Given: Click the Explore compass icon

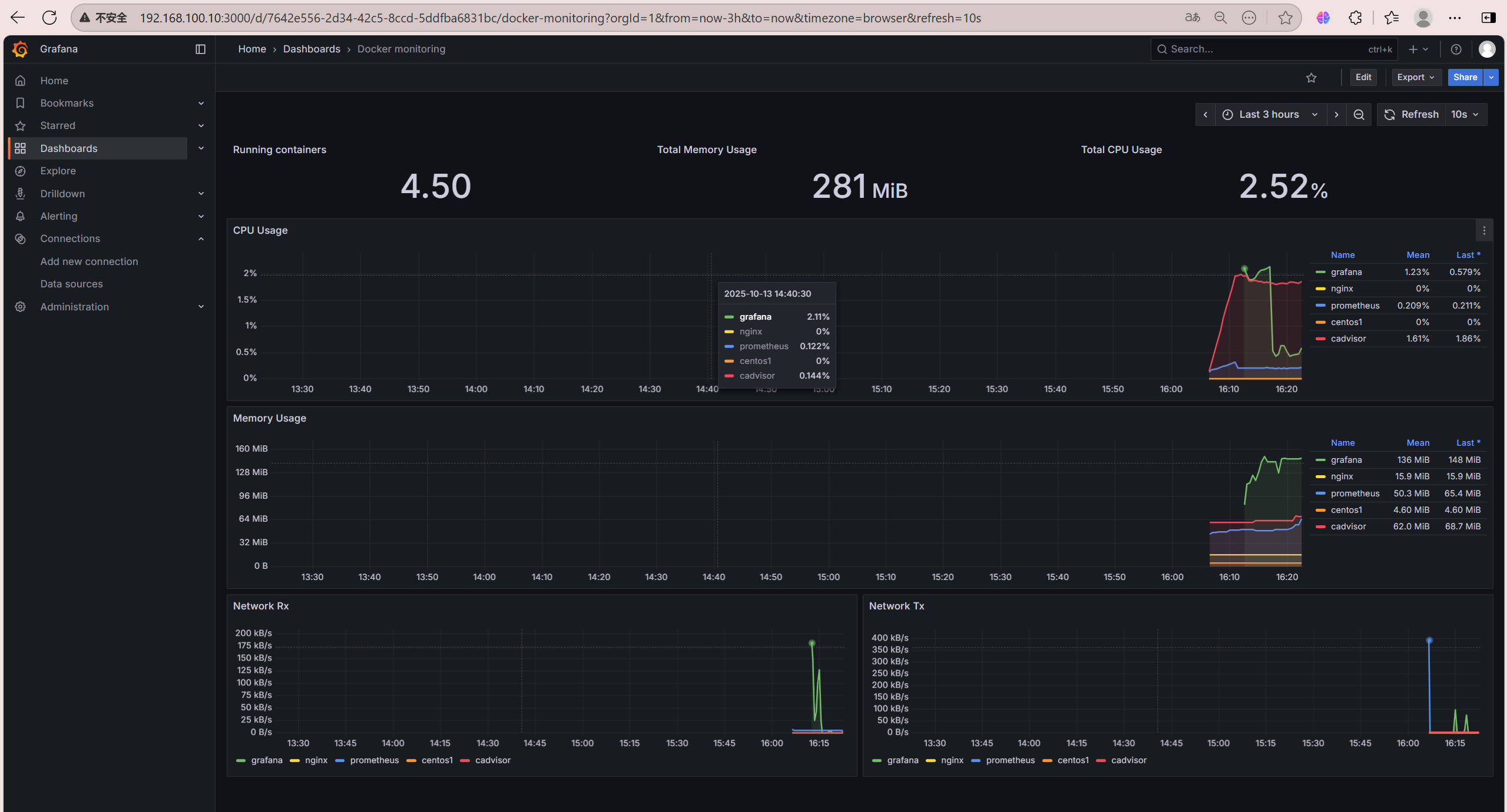Looking at the screenshot, I should point(21,171).
